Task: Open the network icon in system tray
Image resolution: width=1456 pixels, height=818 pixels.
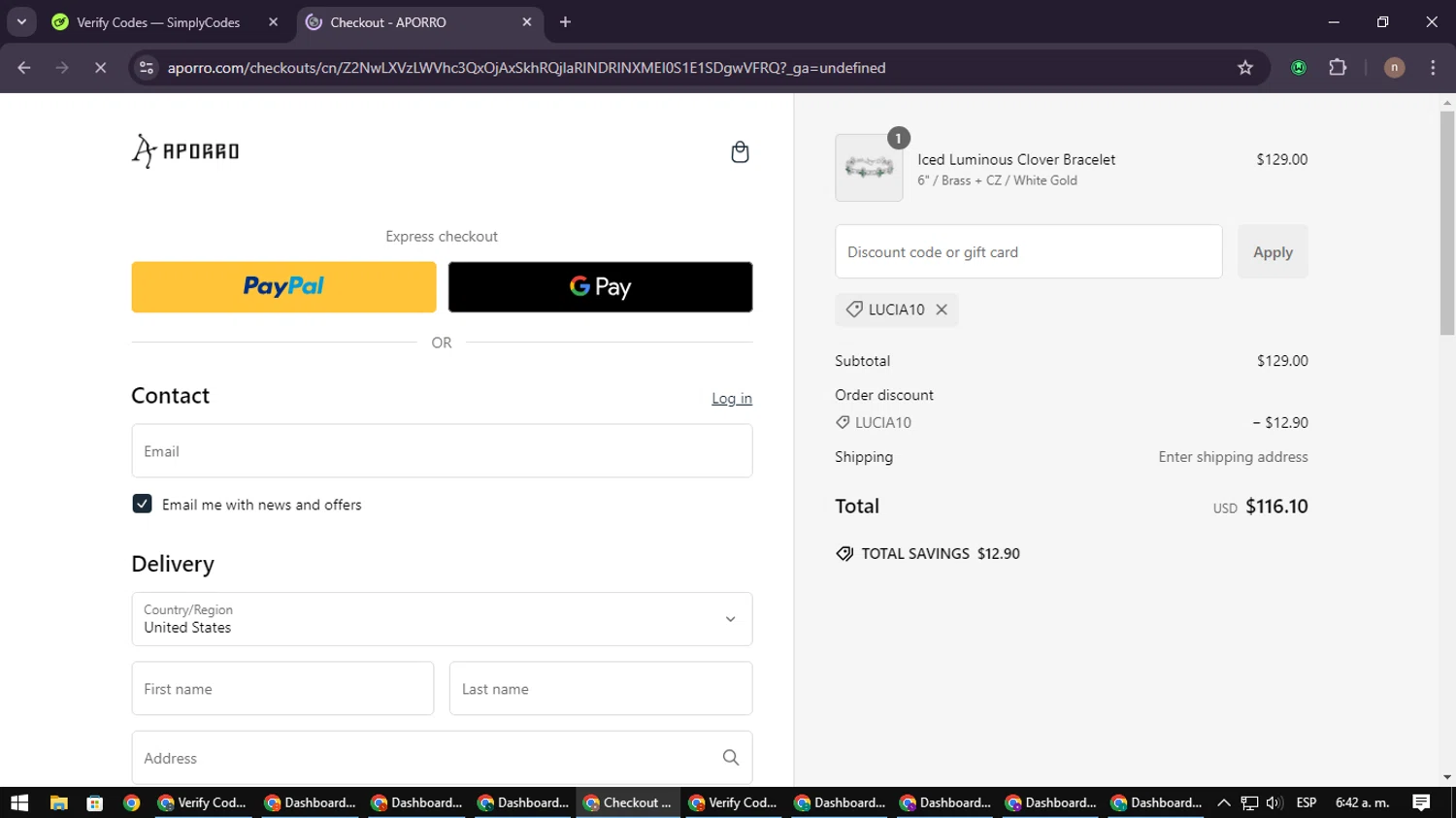Action: point(1249,802)
